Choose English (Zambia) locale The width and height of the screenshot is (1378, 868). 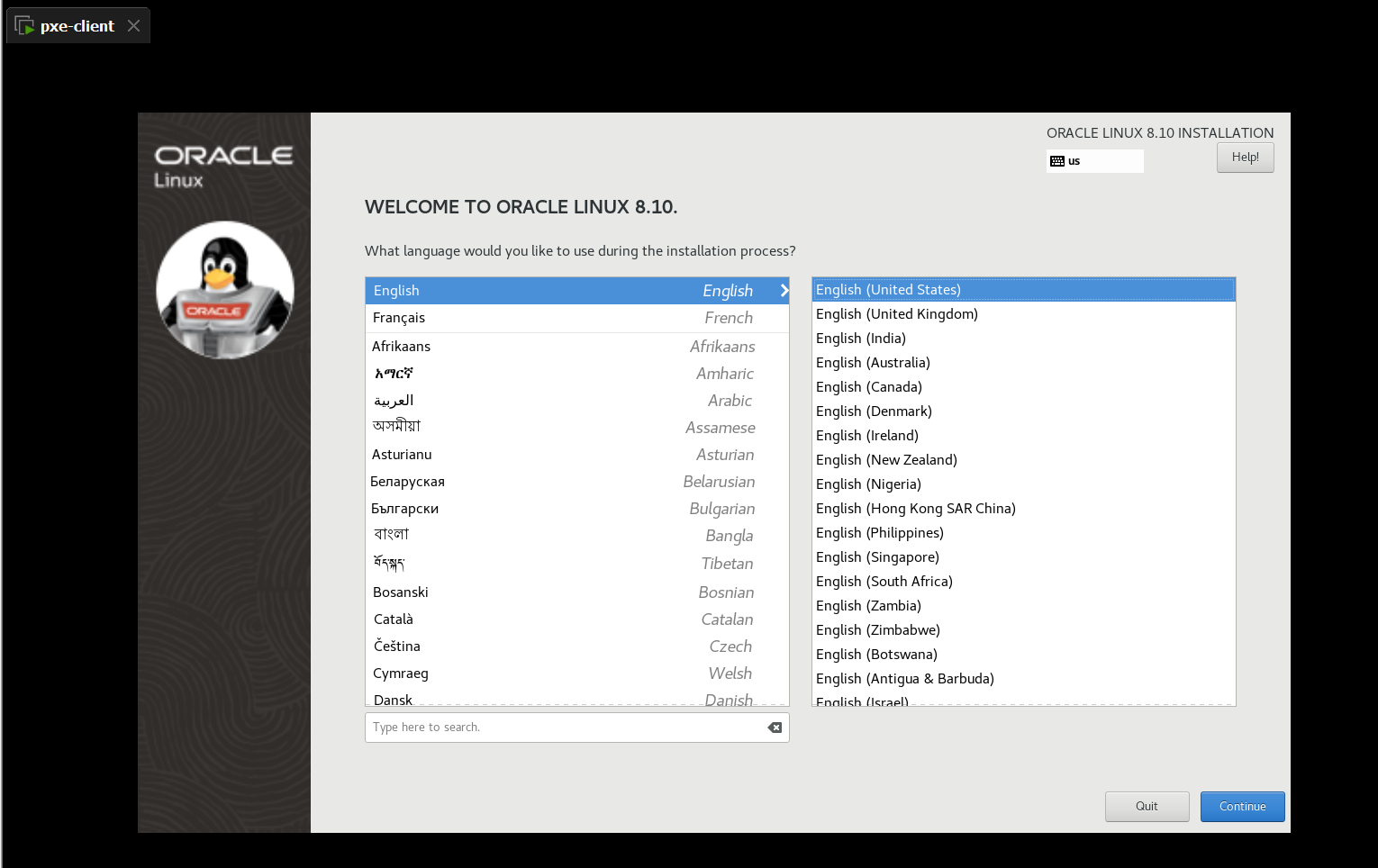tap(1024, 606)
